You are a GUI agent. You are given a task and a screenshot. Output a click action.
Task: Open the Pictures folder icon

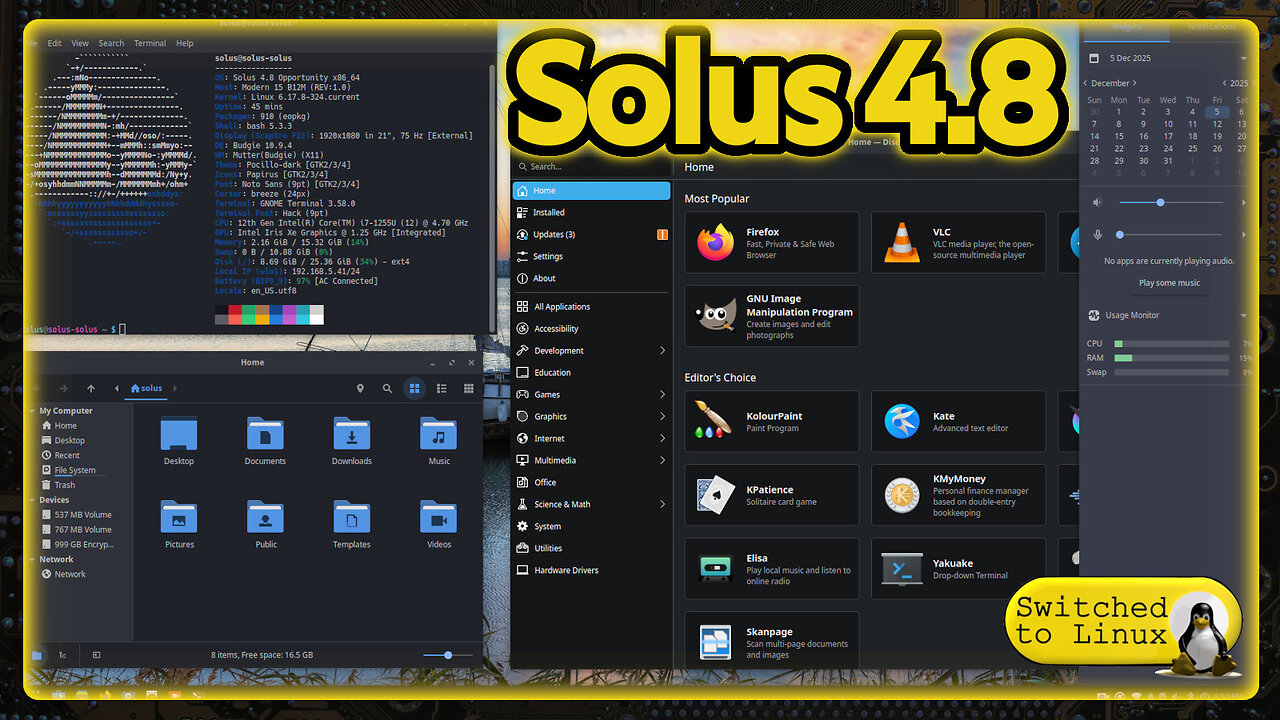(x=179, y=524)
